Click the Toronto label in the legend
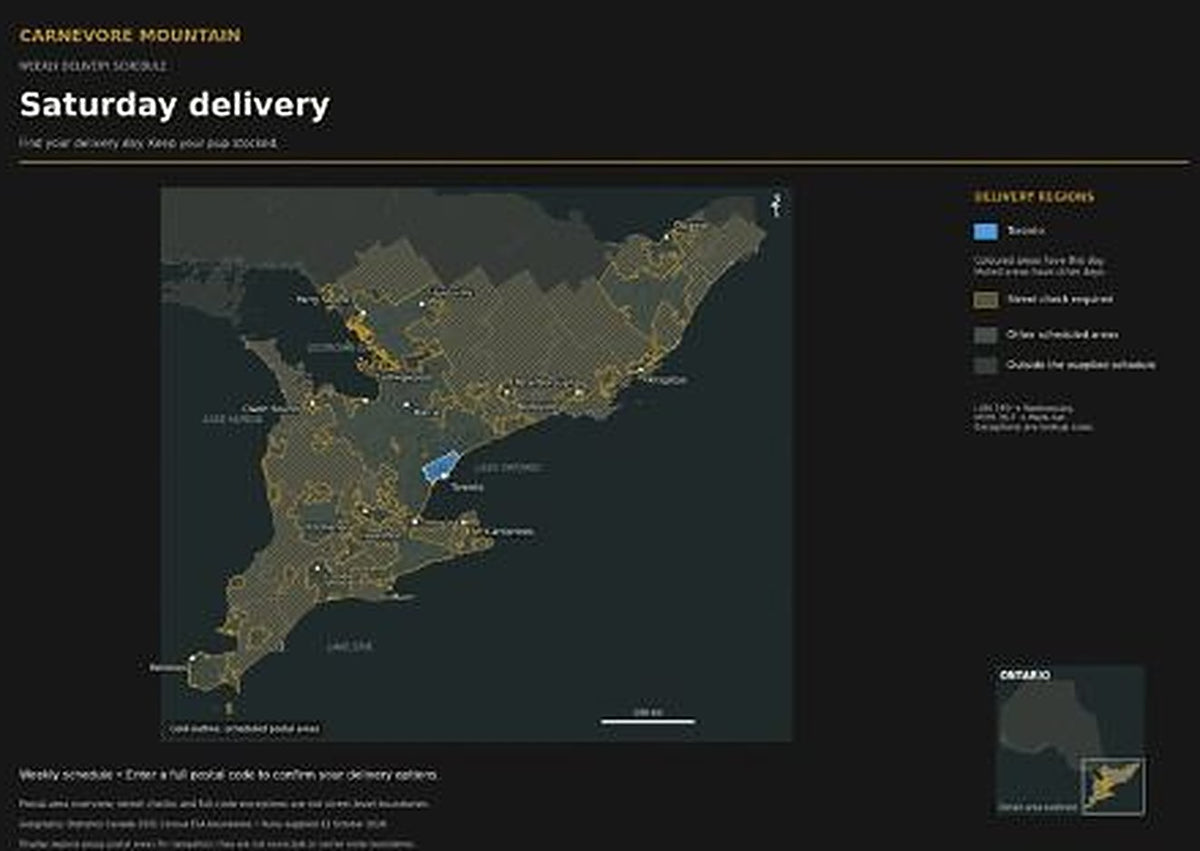This screenshot has width=1200, height=851. 1026,231
